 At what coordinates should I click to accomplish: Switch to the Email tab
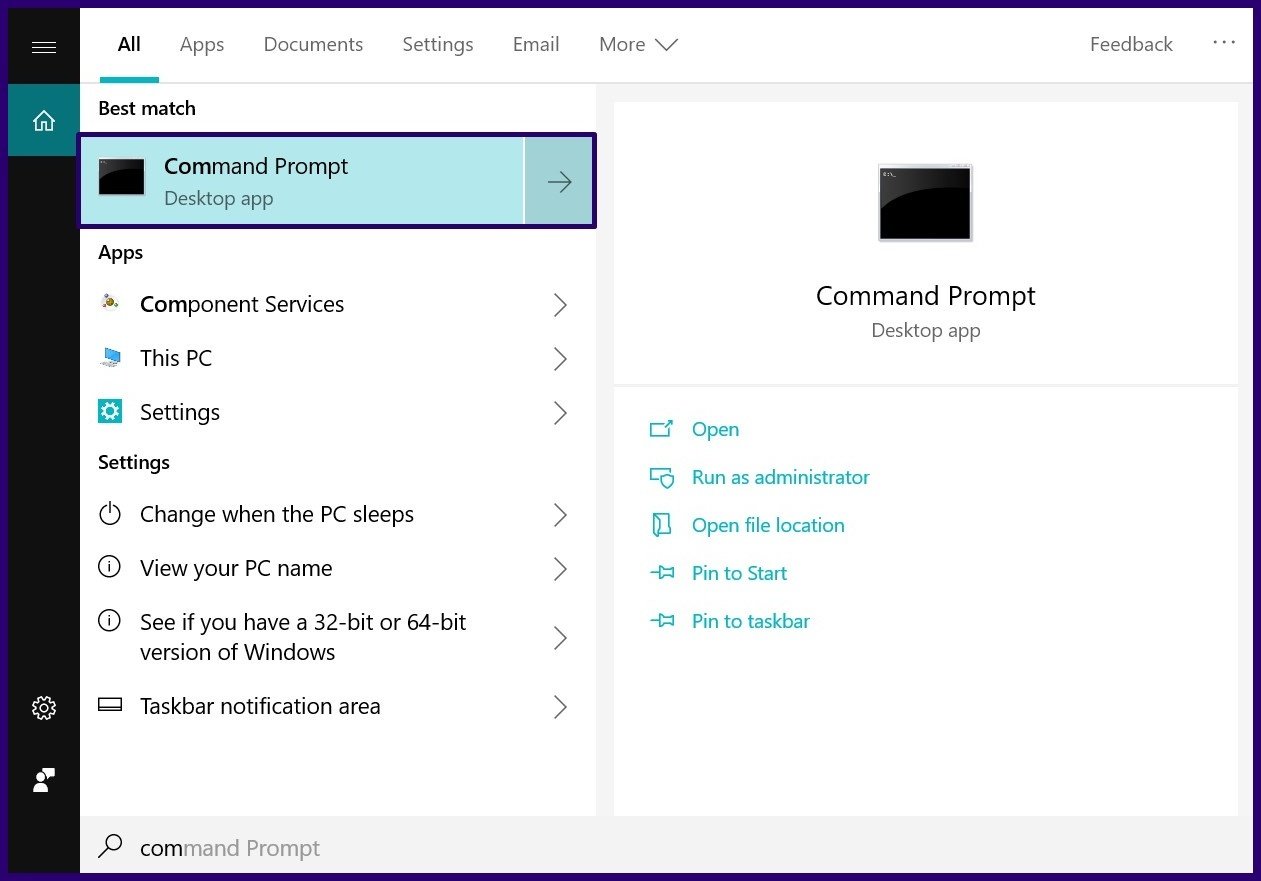click(x=536, y=44)
